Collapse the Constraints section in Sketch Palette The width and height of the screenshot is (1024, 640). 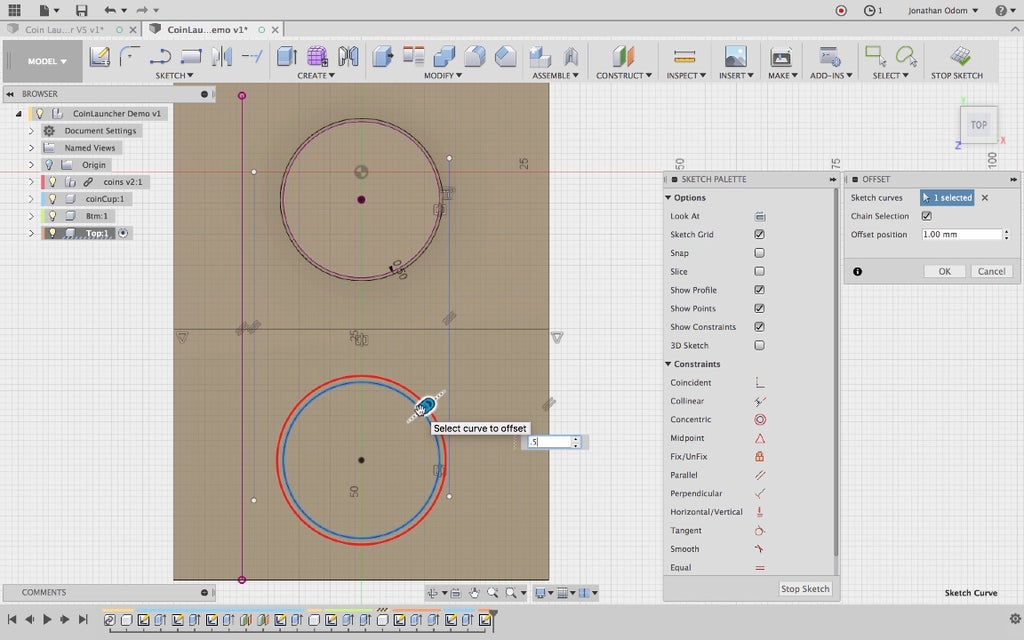[668, 364]
